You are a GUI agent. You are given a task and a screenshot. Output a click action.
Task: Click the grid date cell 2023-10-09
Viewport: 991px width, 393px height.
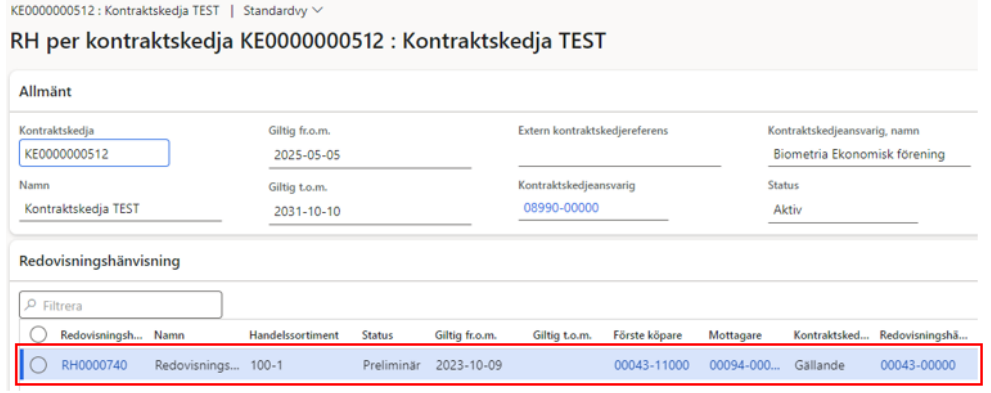[468, 365]
